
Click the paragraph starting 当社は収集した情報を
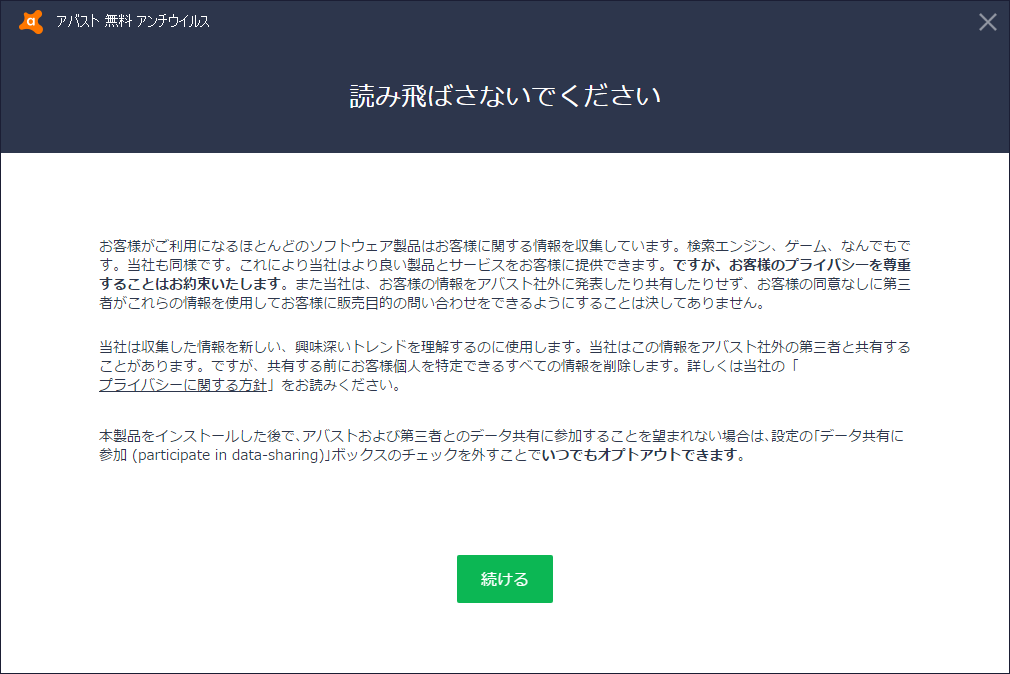click(x=504, y=366)
